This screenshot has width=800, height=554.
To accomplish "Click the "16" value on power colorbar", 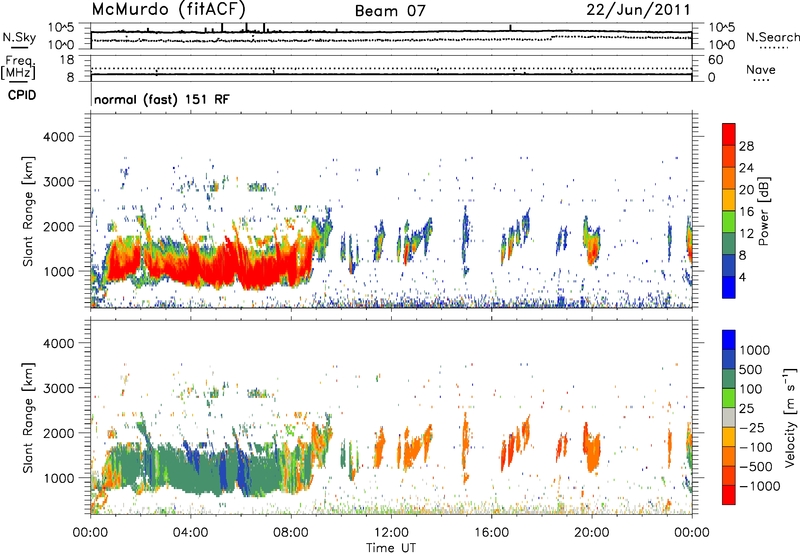I will pos(746,212).
